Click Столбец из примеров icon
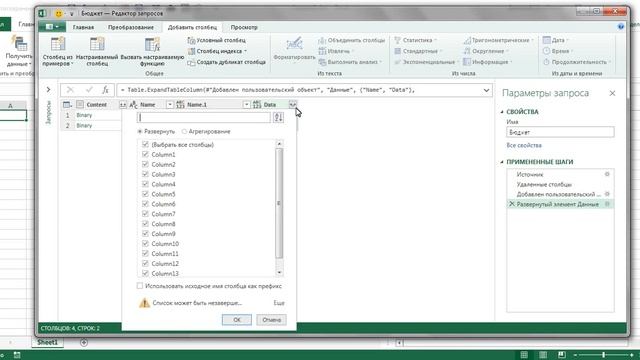 coord(58,44)
